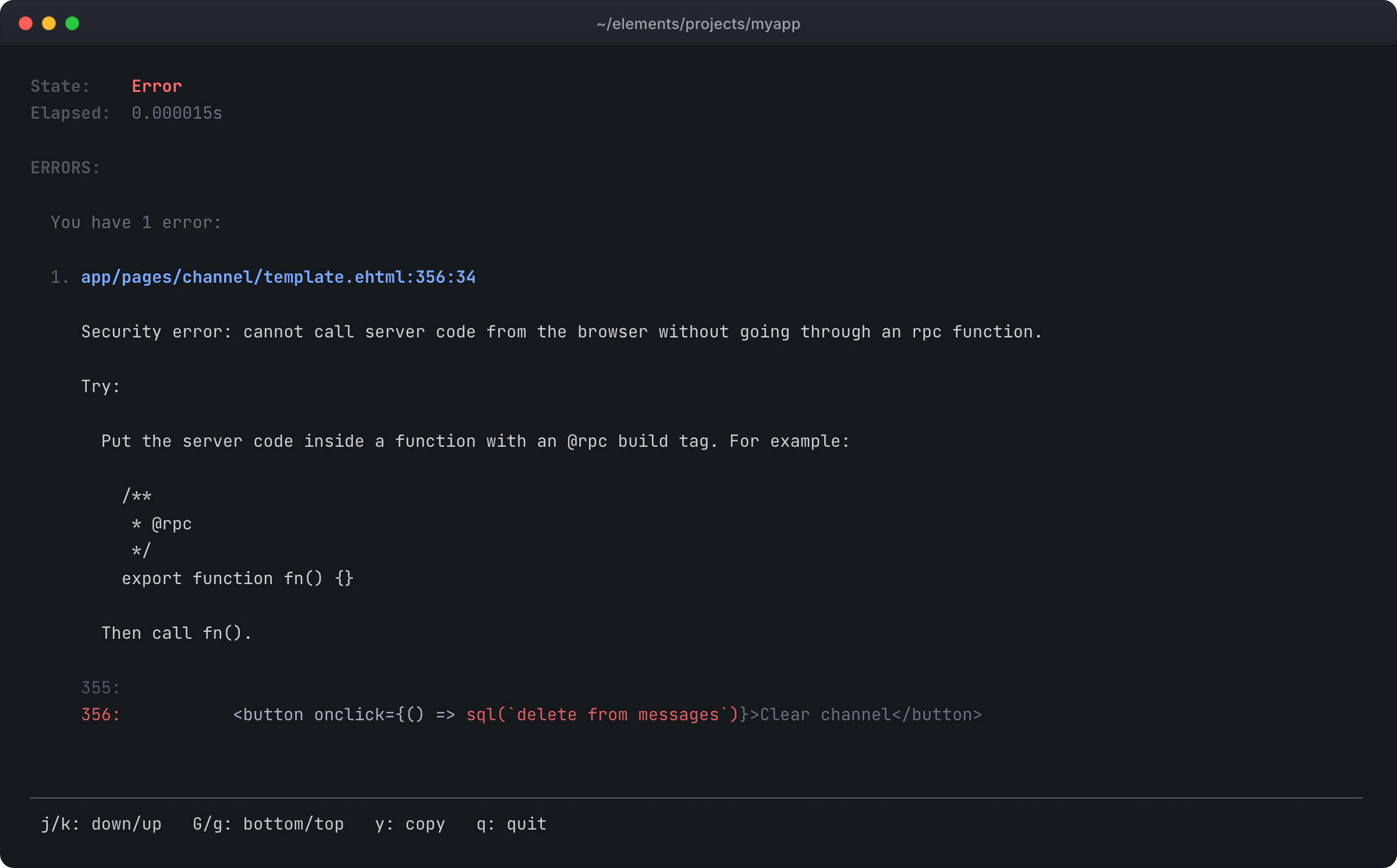Click the 'export function fn() {}' example line
Viewport: 1397px width, 868px height.
coord(237,578)
